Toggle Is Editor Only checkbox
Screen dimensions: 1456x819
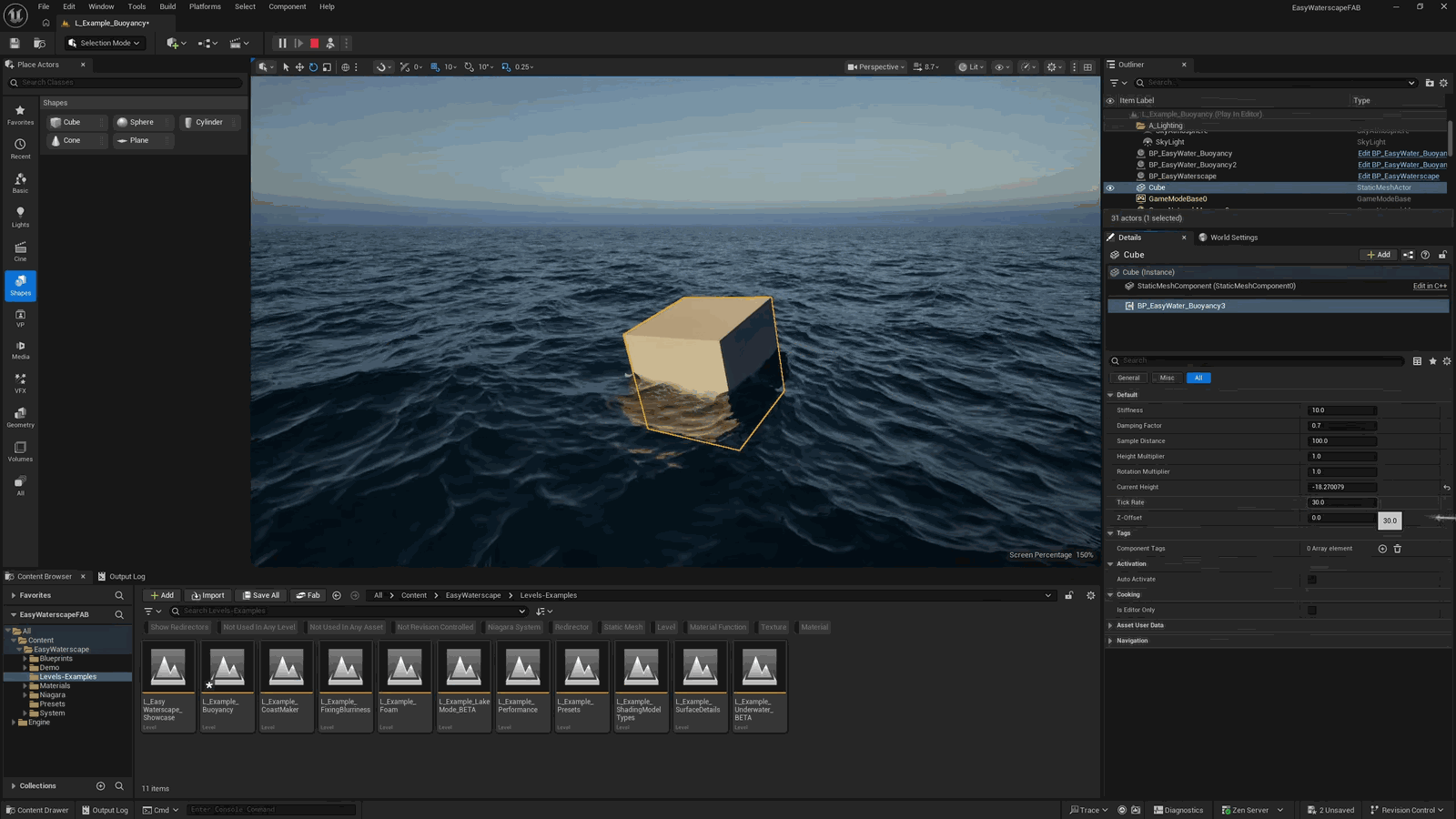[1312, 610]
